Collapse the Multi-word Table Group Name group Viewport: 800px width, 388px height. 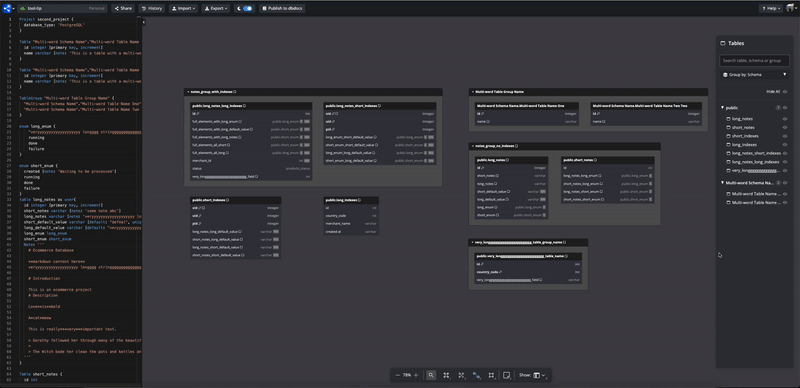point(472,92)
